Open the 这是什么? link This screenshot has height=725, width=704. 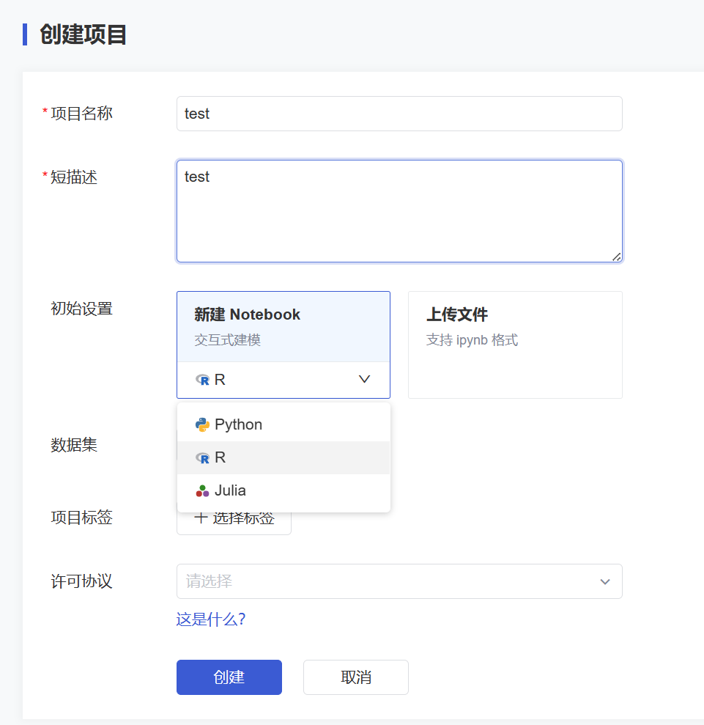tap(211, 619)
